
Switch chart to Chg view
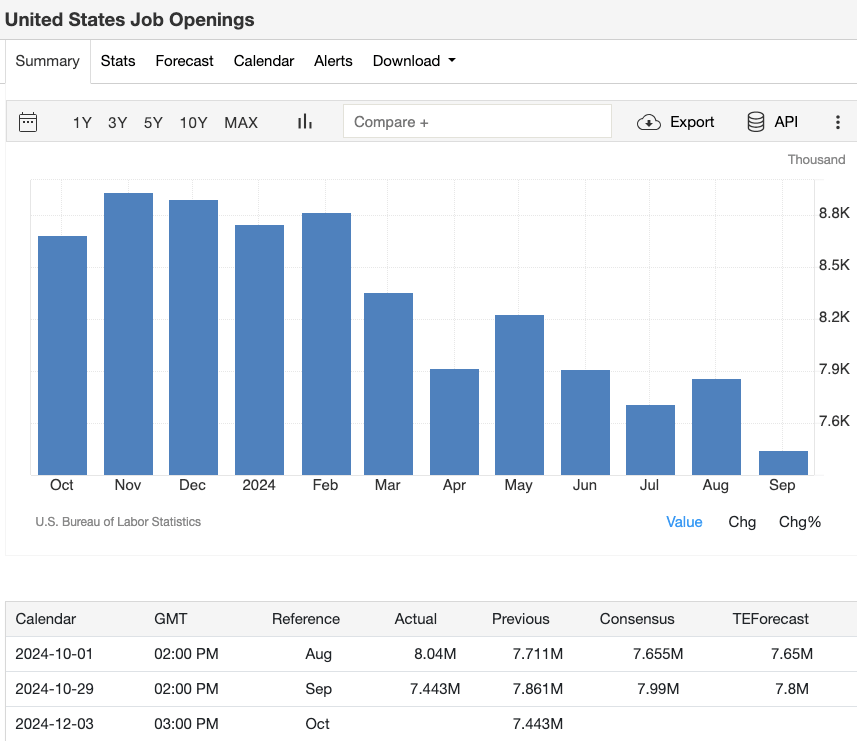(742, 522)
